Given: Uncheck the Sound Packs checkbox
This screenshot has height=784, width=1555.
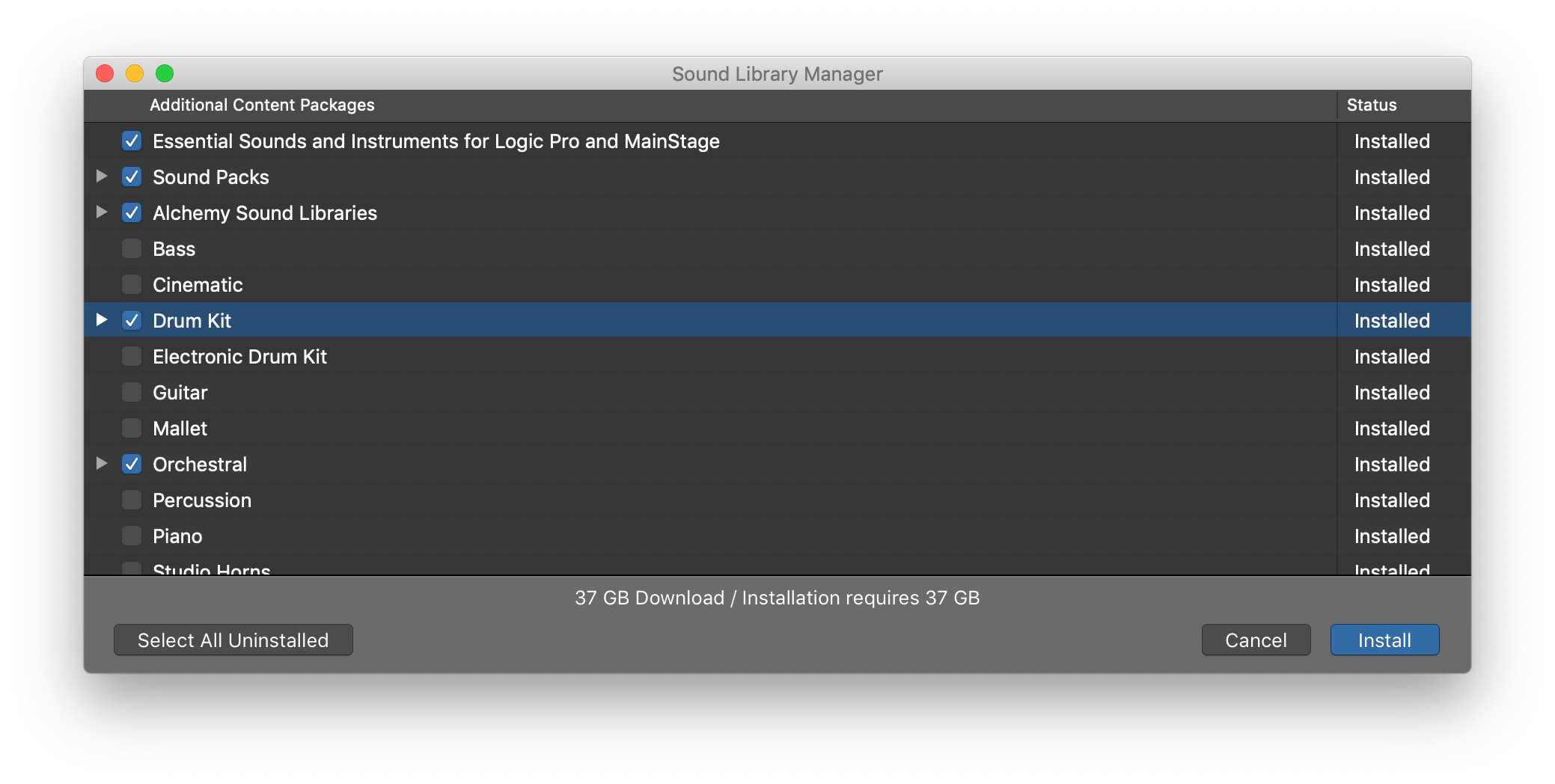Looking at the screenshot, I should 132,177.
